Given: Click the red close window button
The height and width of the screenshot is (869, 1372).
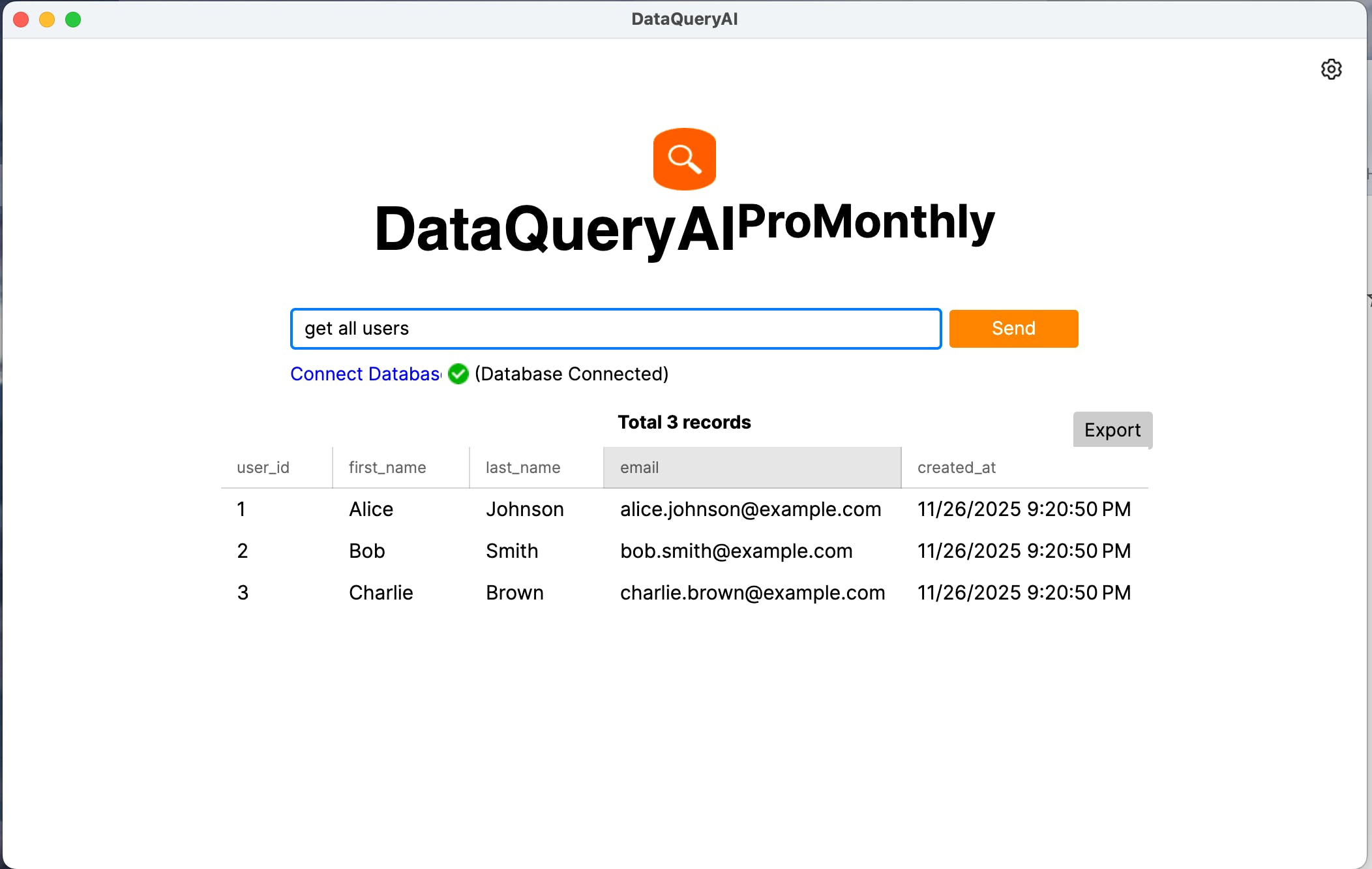Looking at the screenshot, I should [21, 20].
